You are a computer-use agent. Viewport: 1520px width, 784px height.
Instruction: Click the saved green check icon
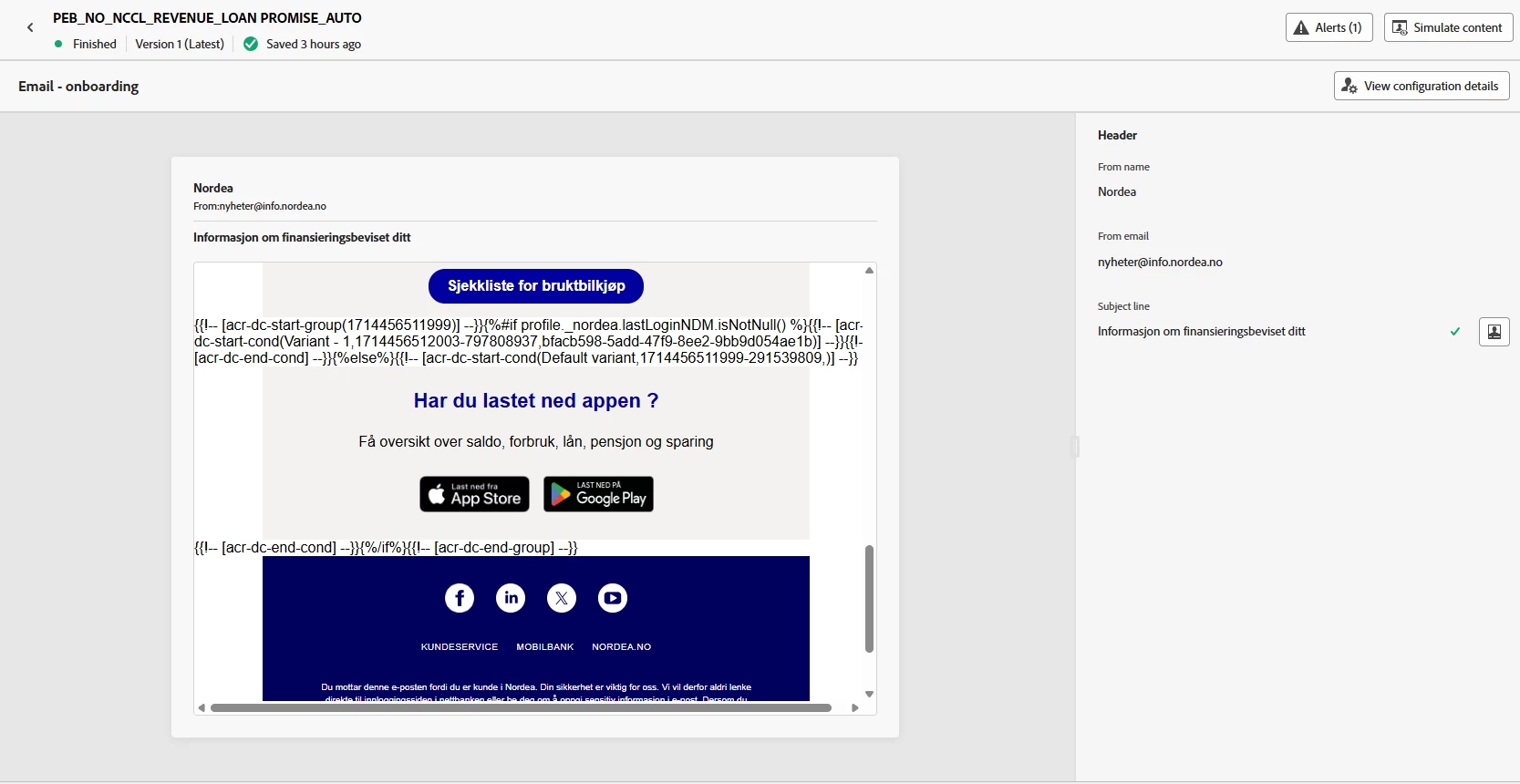pos(251,44)
